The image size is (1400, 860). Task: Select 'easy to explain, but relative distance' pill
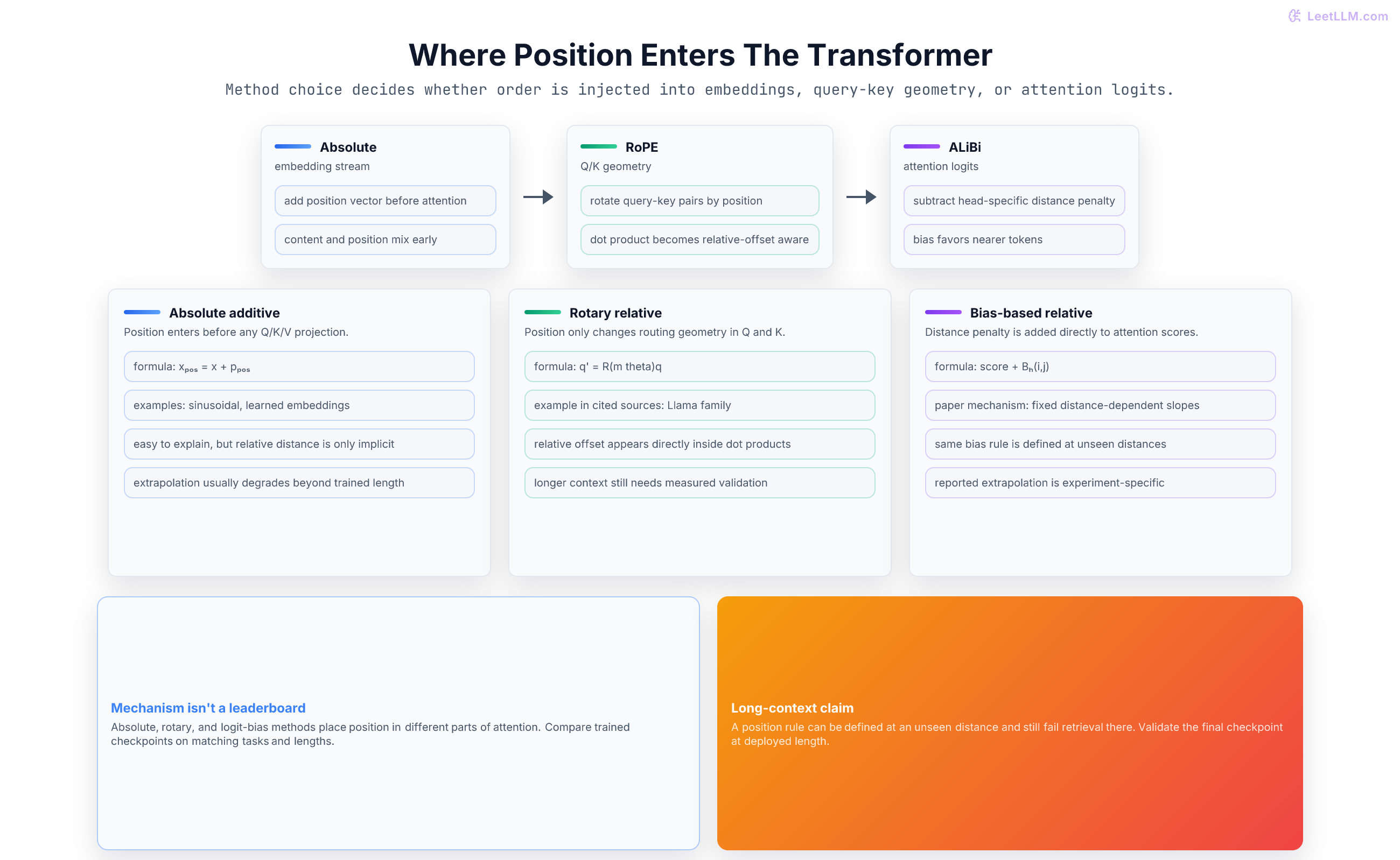click(299, 443)
